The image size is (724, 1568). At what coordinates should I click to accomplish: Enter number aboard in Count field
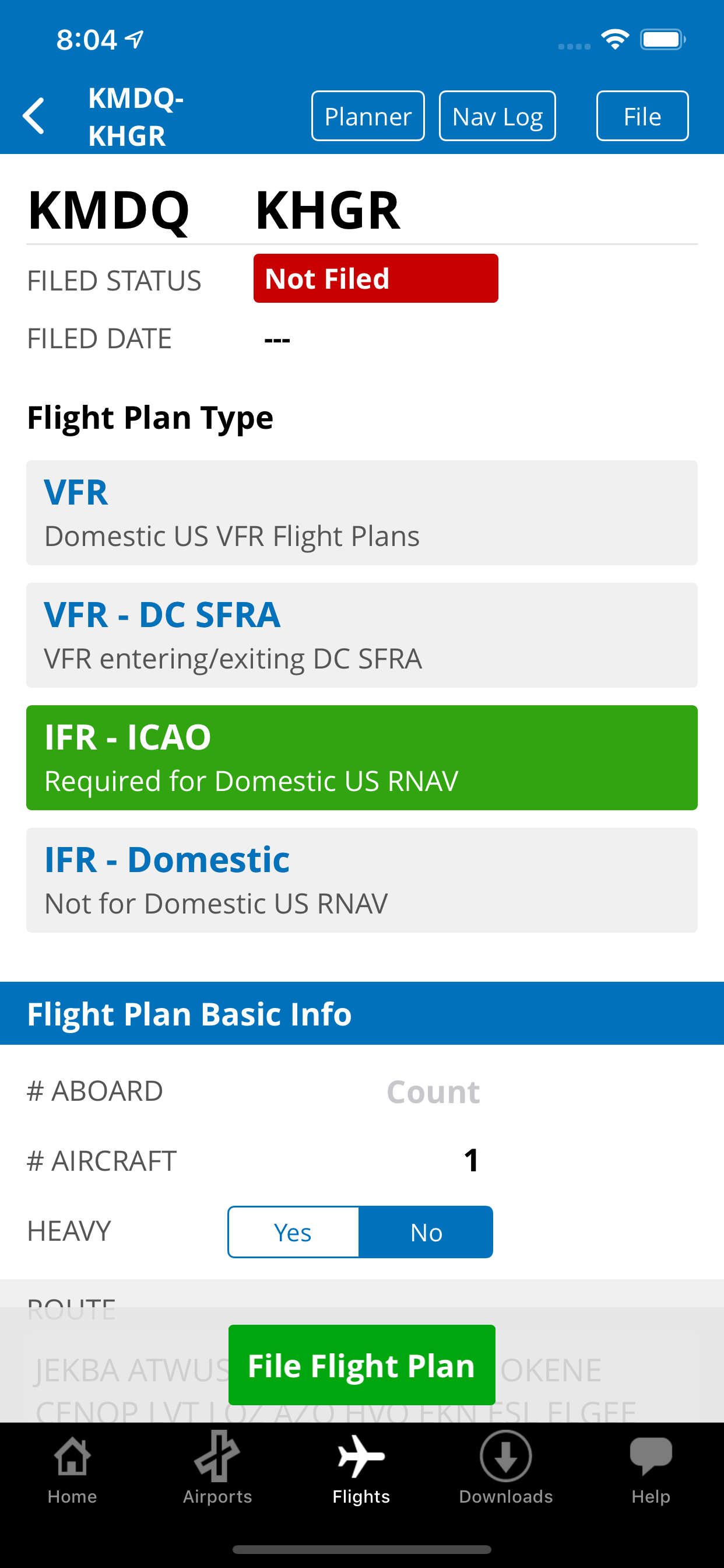(433, 1091)
